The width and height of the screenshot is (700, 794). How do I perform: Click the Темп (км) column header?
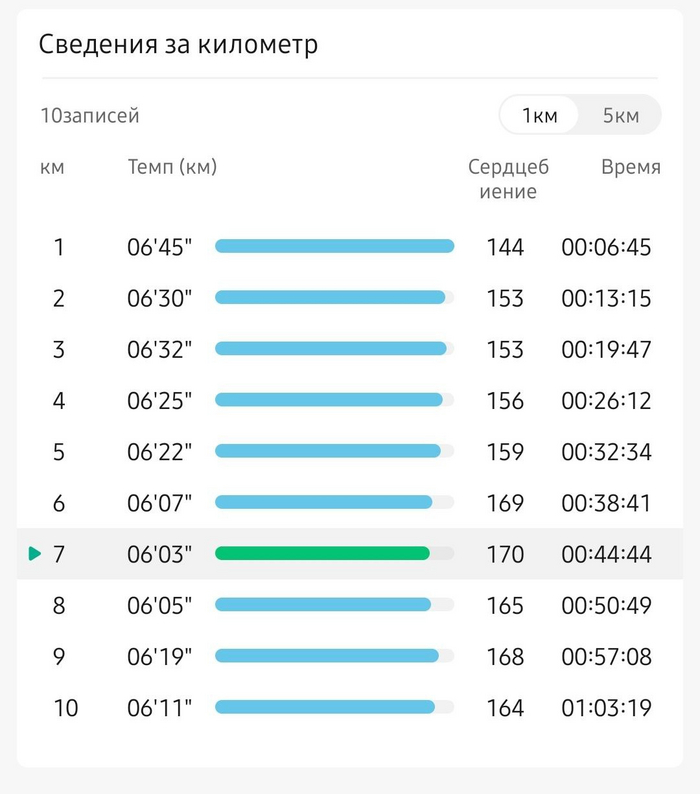172,167
